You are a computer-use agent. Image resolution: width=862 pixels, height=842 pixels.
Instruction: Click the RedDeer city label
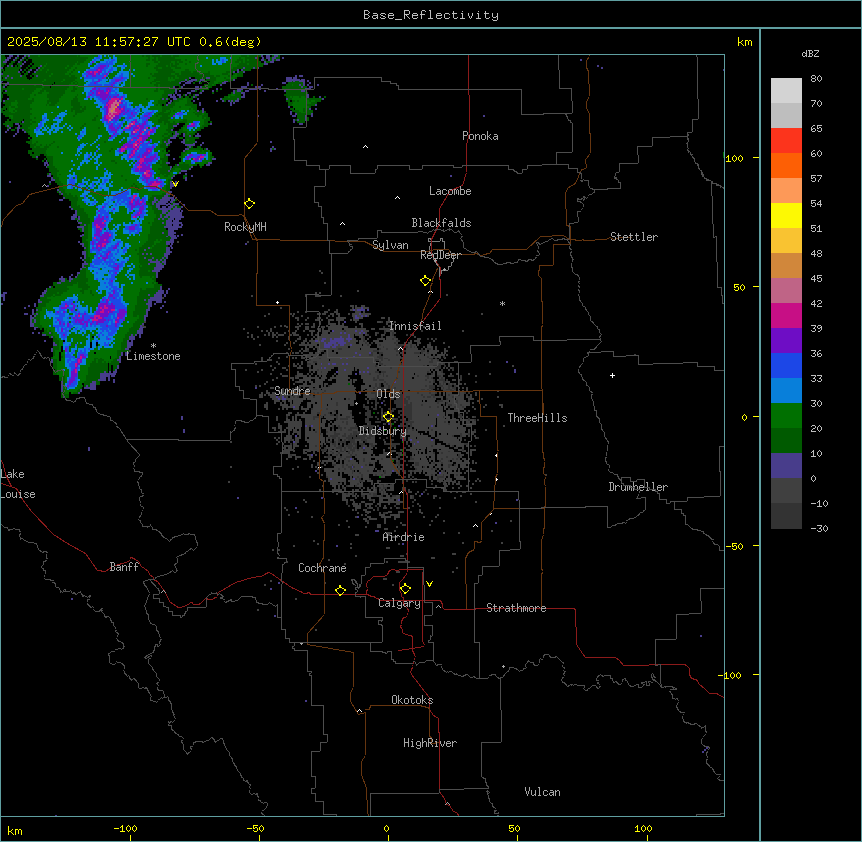[440, 255]
